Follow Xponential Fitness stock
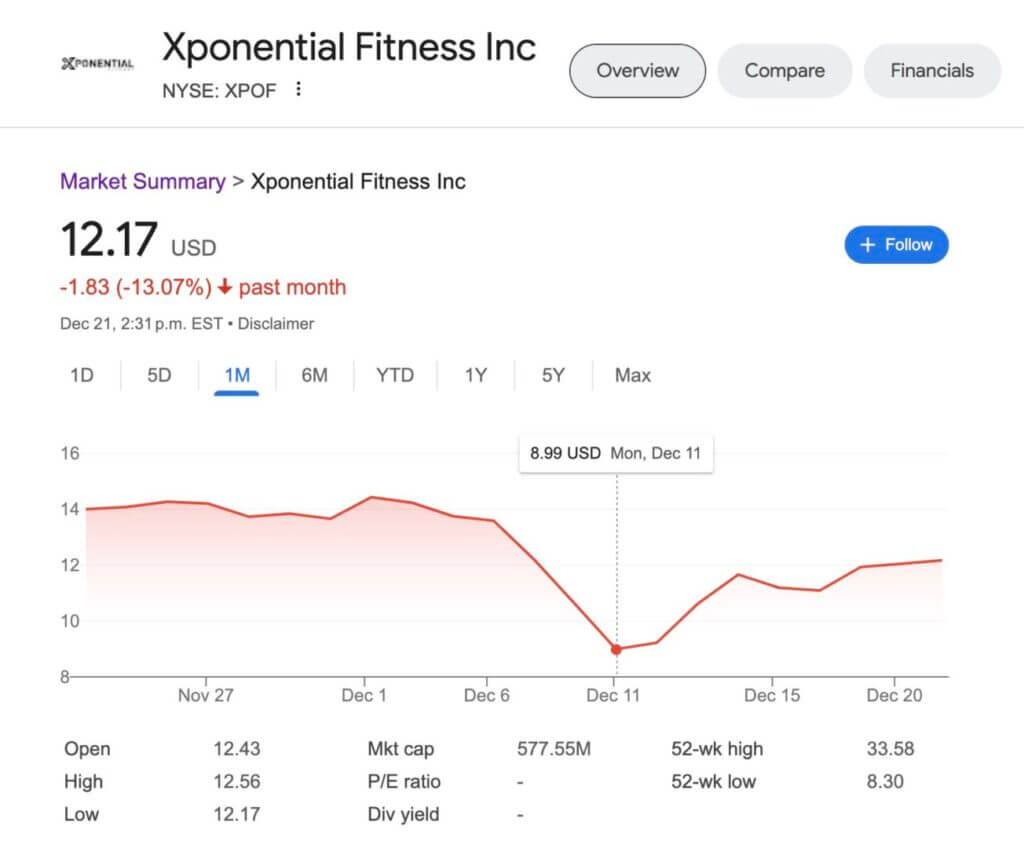This screenshot has width=1024, height=848. pos(896,244)
